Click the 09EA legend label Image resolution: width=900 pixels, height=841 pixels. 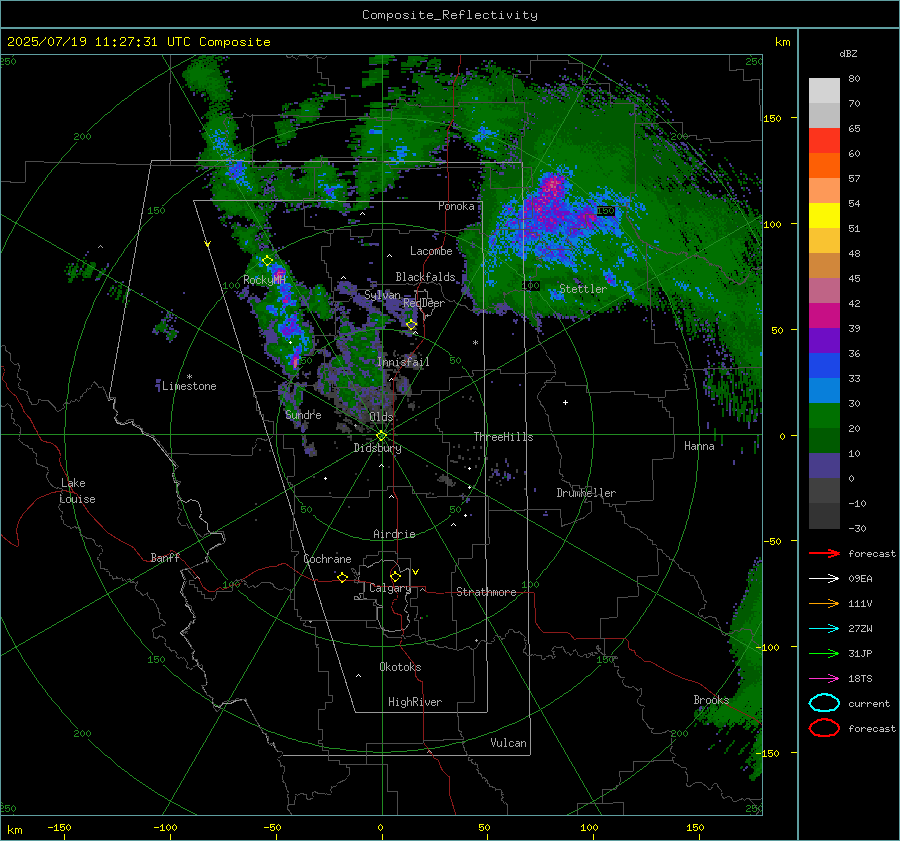[x=860, y=579]
